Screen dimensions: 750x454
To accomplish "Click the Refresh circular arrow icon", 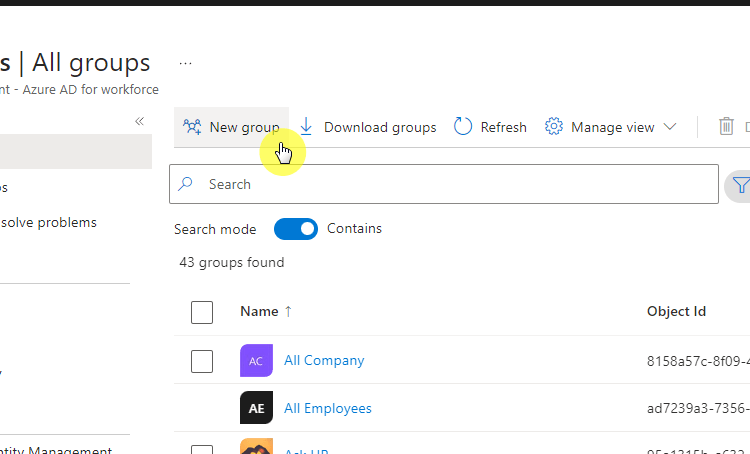I will coord(463,127).
